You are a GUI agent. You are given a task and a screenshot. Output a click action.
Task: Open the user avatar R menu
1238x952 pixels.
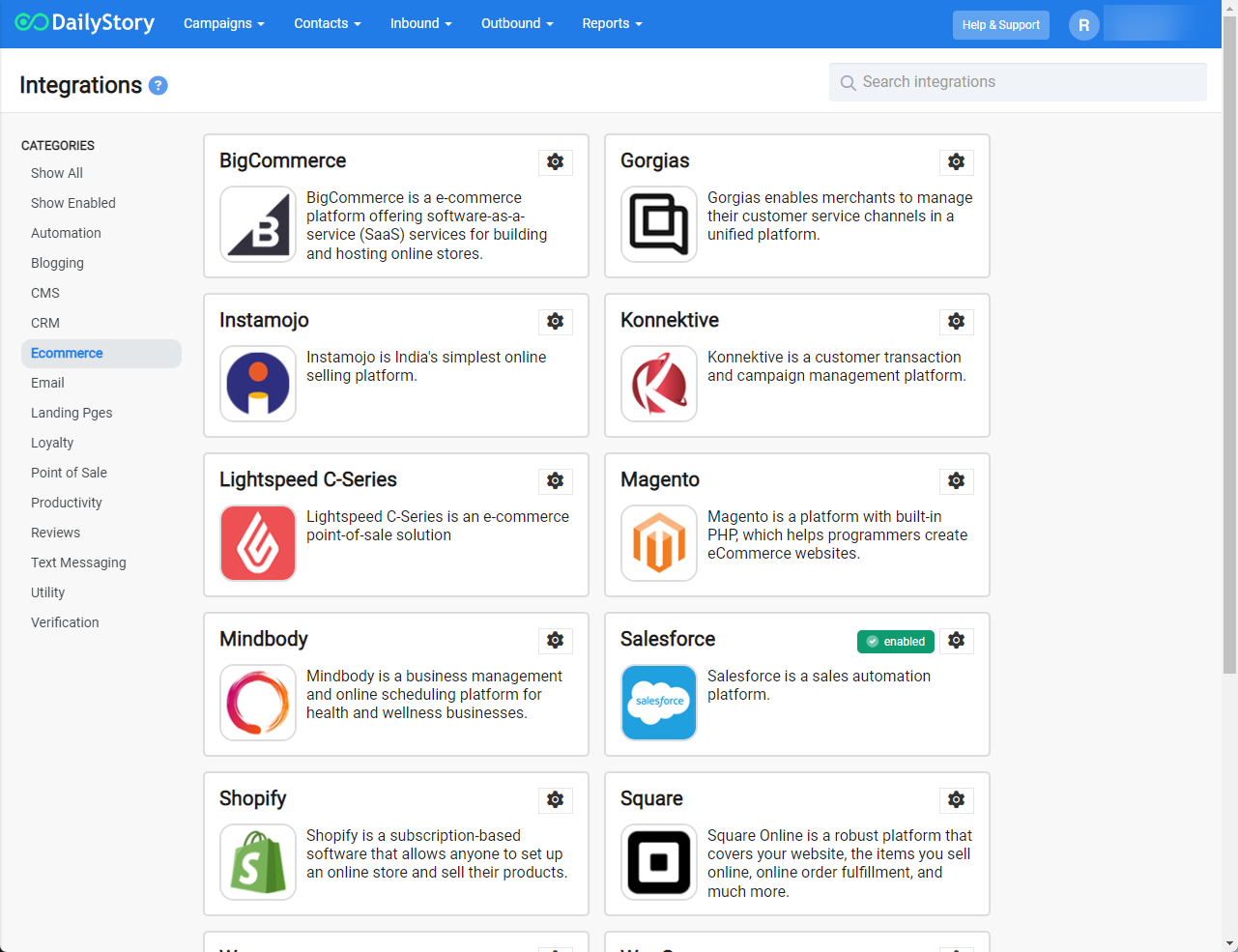point(1083,25)
